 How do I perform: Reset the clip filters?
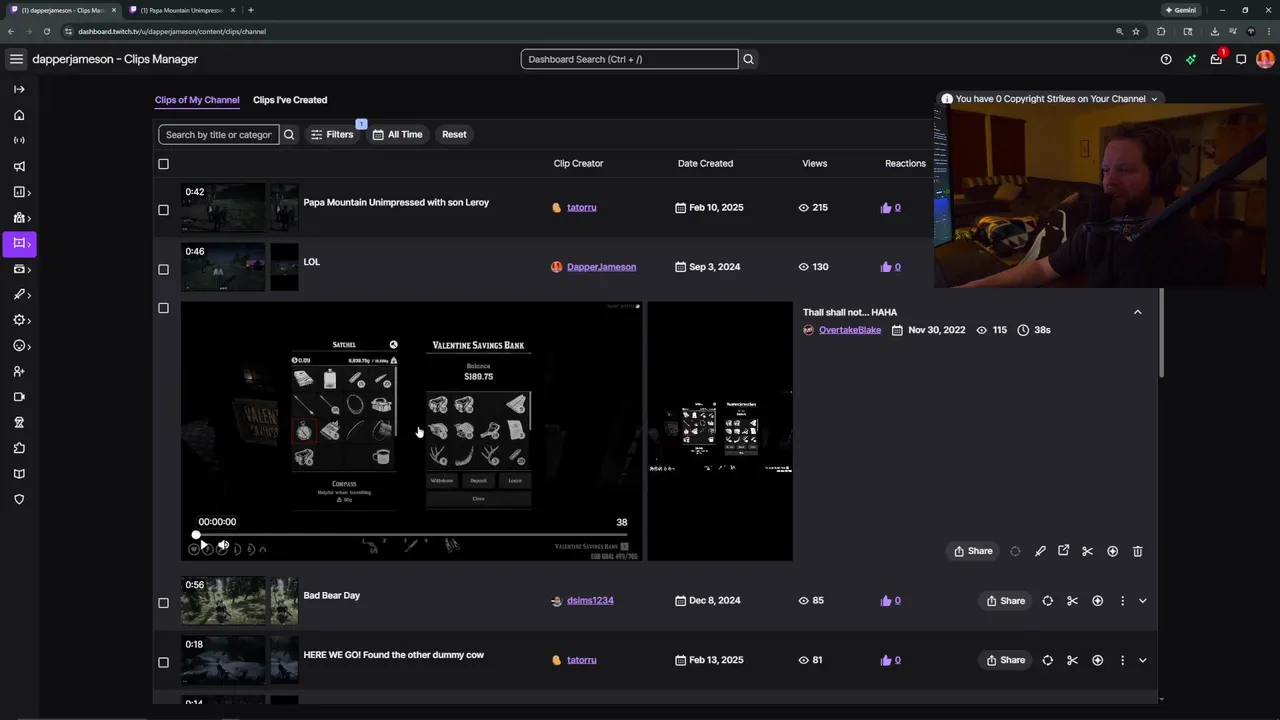click(x=454, y=134)
